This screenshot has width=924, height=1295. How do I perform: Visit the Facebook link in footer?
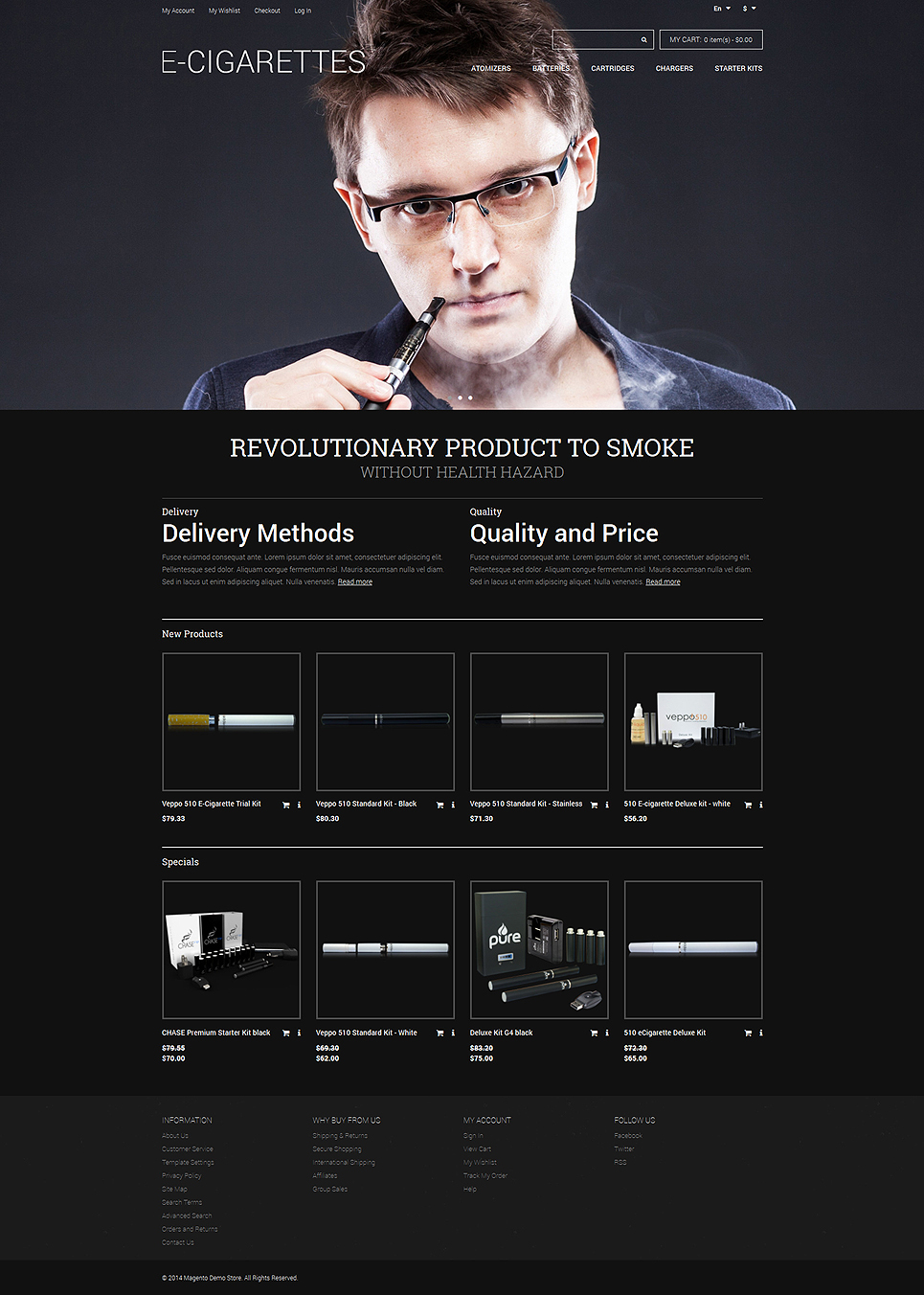point(628,1136)
